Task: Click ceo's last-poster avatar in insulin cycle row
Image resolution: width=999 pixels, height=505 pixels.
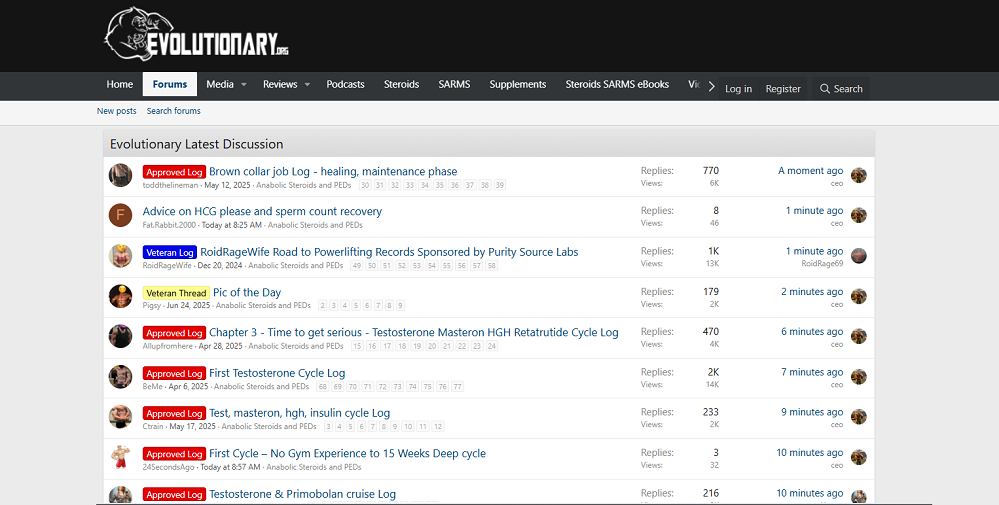Action: click(859, 417)
